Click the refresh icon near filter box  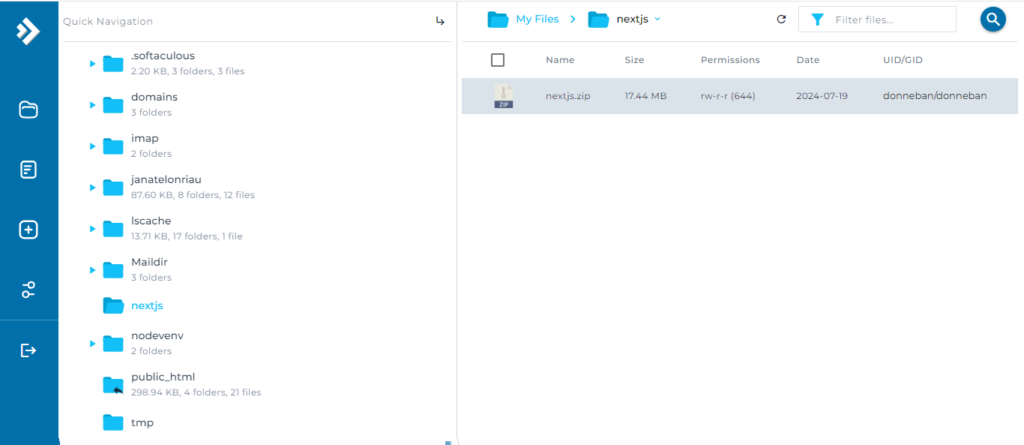point(781,20)
